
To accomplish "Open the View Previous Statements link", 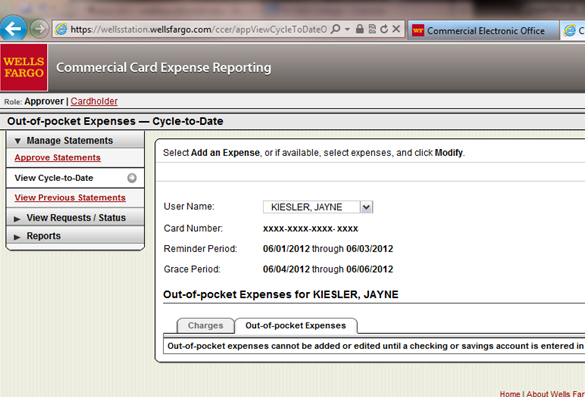I will [x=70, y=197].
